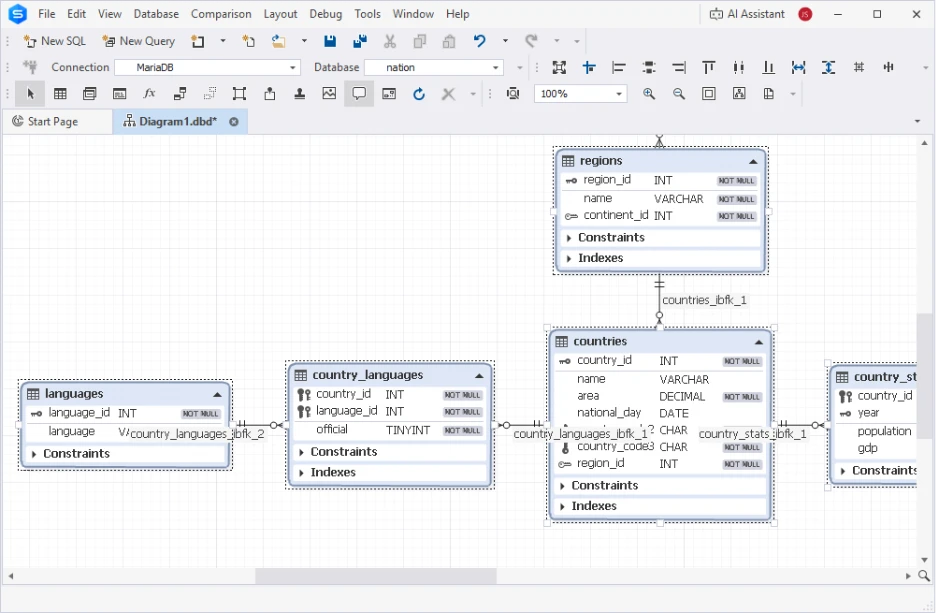The height and width of the screenshot is (613, 936).
Task: Open the Comparison menu
Action: tap(221, 14)
